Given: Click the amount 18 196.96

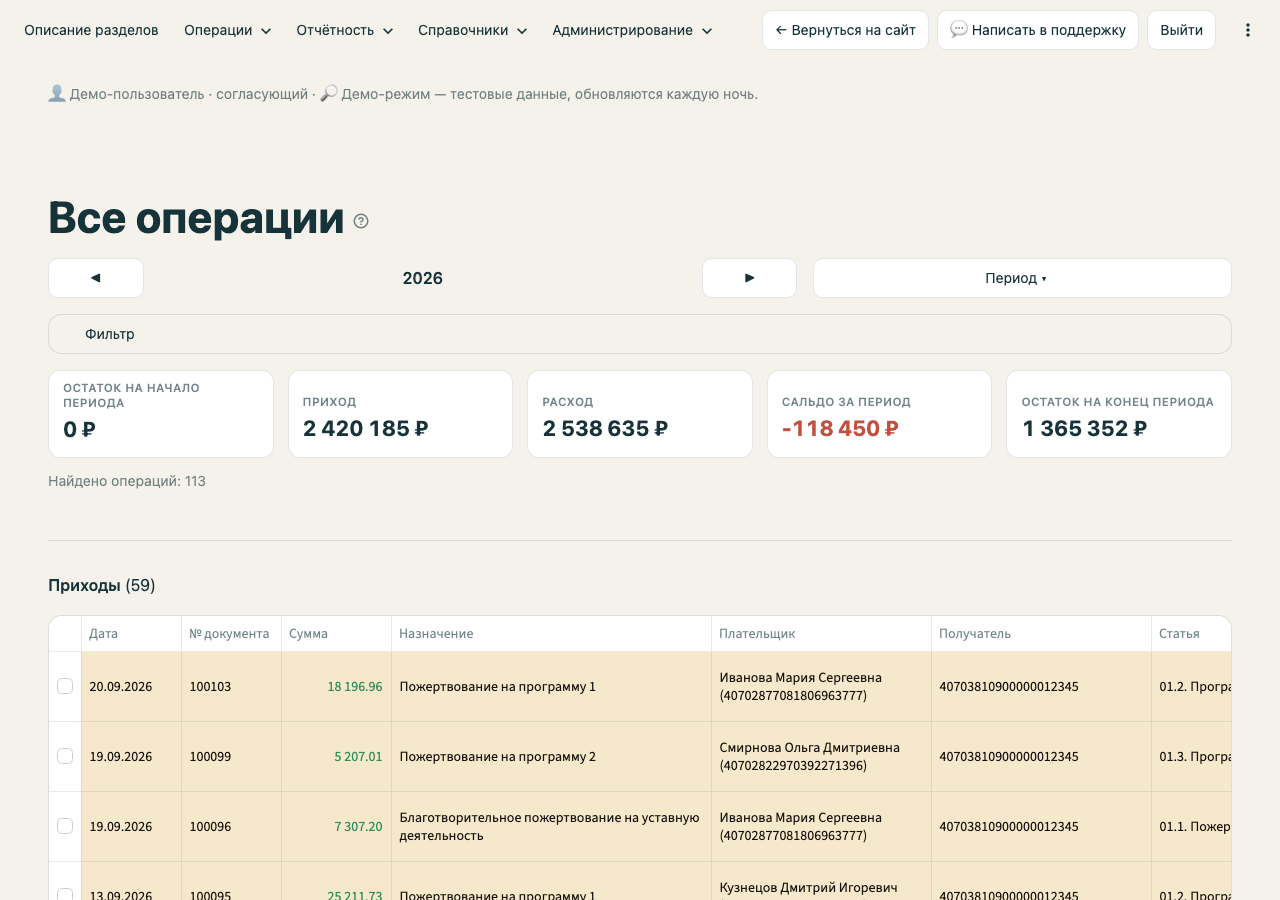Looking at the screenshot, I should point(355,686).
